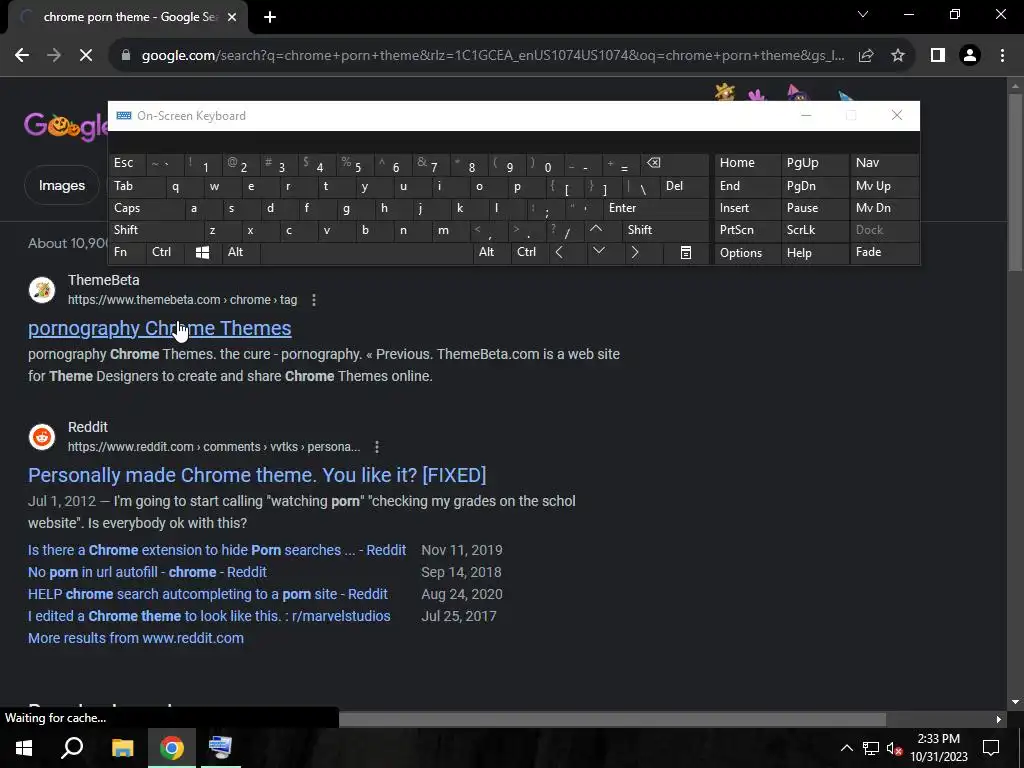
Task: Click the share page icon in address bar
Action: coord(866,56)
